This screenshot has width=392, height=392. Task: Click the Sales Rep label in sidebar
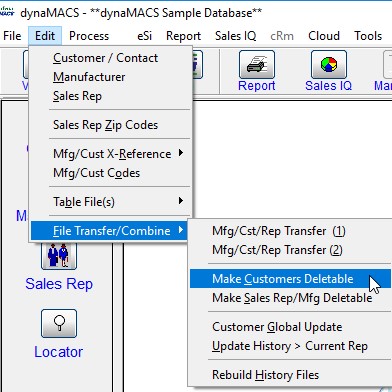coord(59,284)
